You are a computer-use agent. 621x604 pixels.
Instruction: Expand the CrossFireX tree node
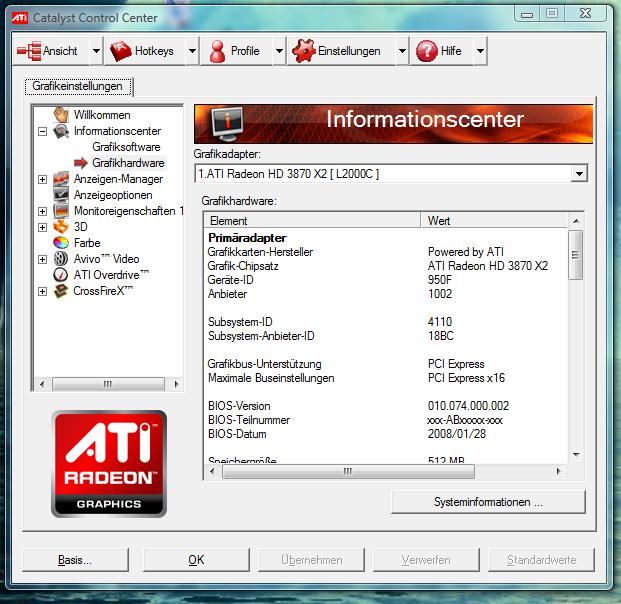tap(42, 291)
